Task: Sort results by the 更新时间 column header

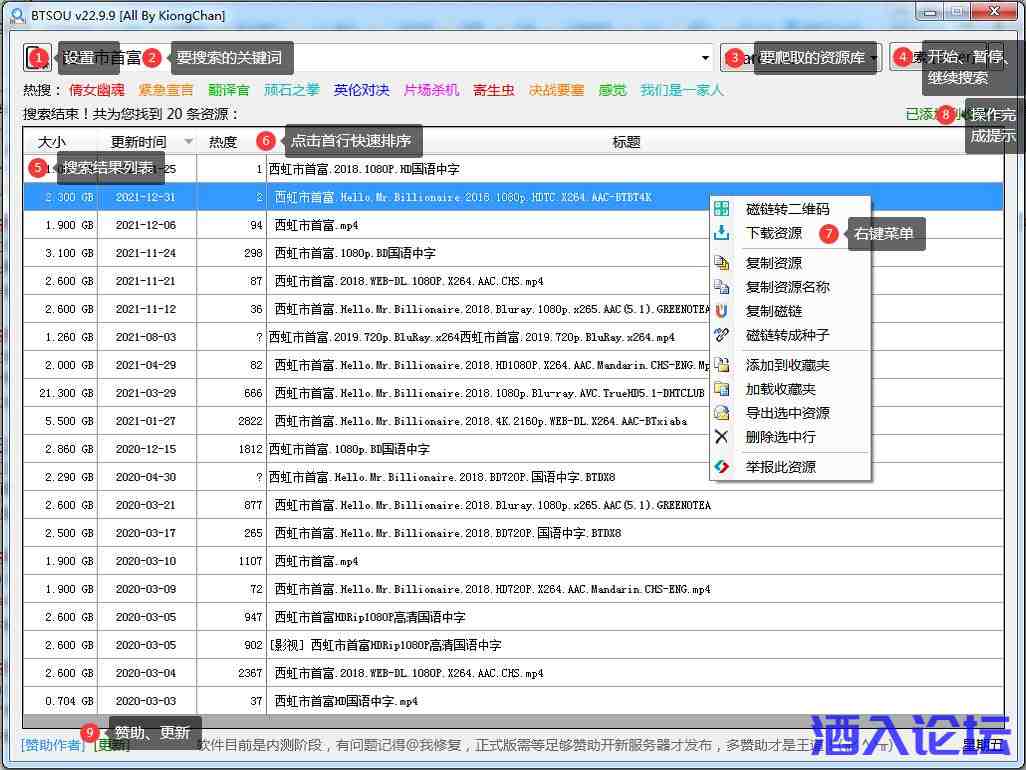Action: coord(139,142)
